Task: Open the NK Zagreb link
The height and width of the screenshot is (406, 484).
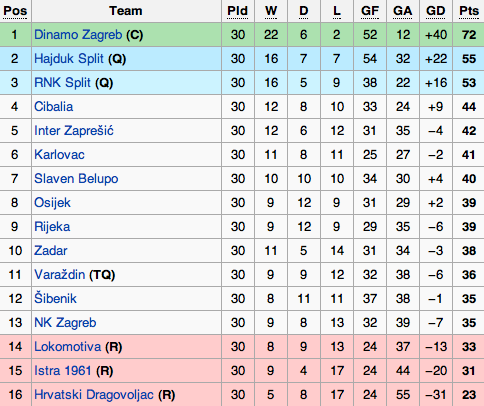Action: [x=65, y=323]
